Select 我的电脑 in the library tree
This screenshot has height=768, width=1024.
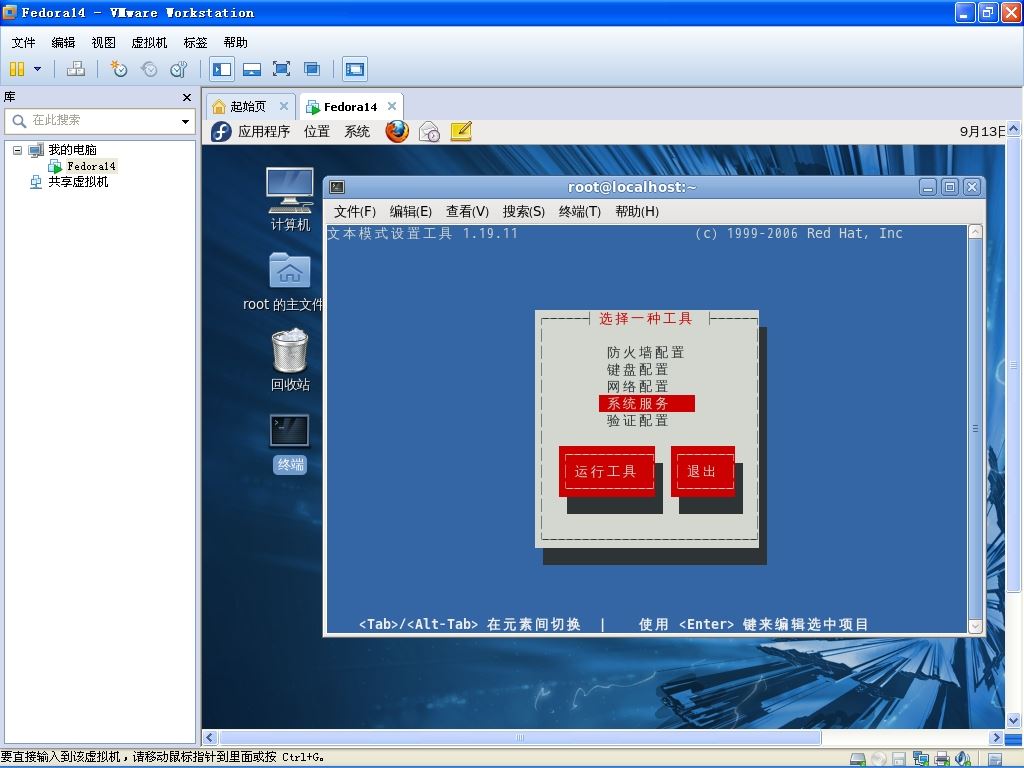click(x=72, y=150)
